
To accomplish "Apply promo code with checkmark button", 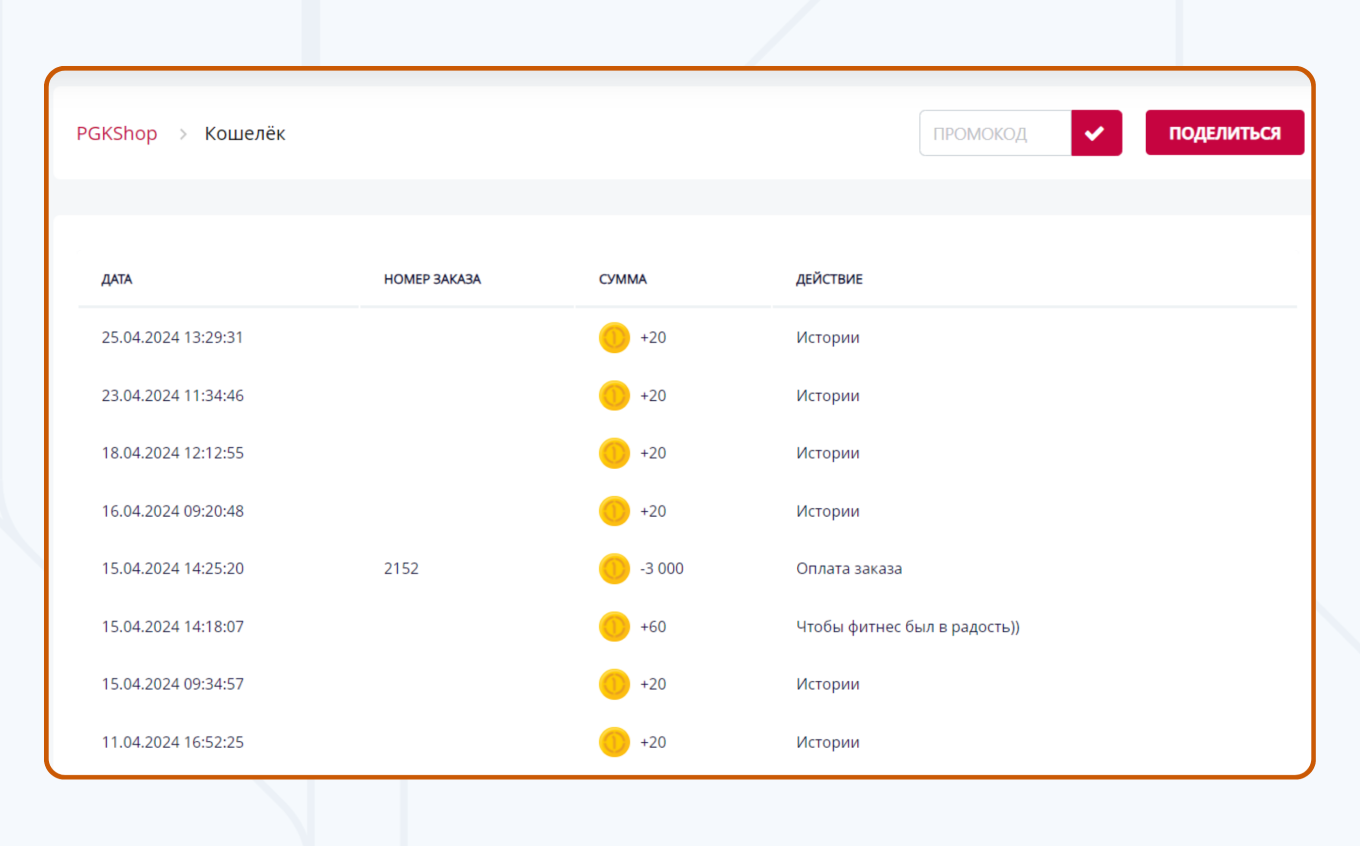I will tap(1096, 133).
